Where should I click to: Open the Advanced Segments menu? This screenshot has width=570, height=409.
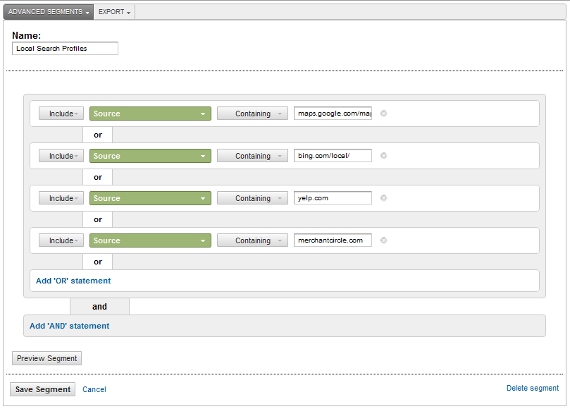(49, 12)
